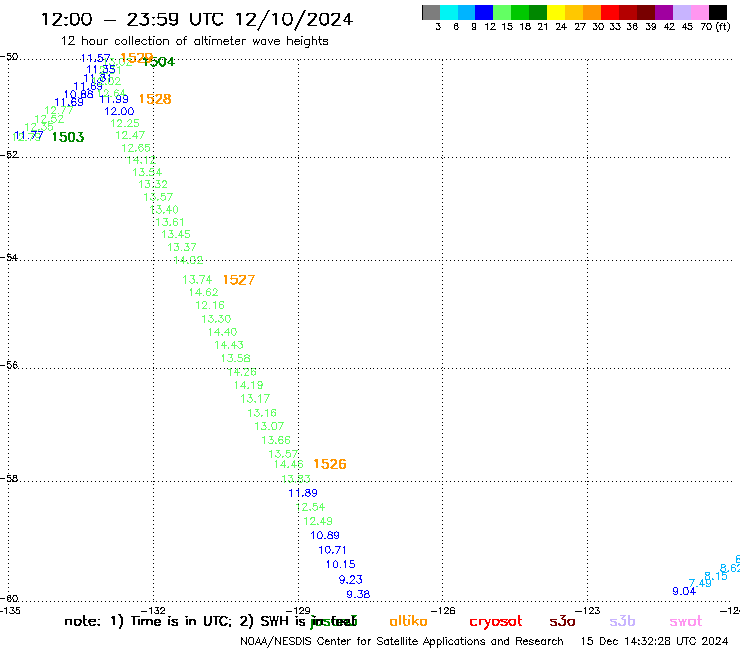Click the black legend swatch above (ft)
The image size is (740, 650).
pyautogui.click(x=717, y=12)
